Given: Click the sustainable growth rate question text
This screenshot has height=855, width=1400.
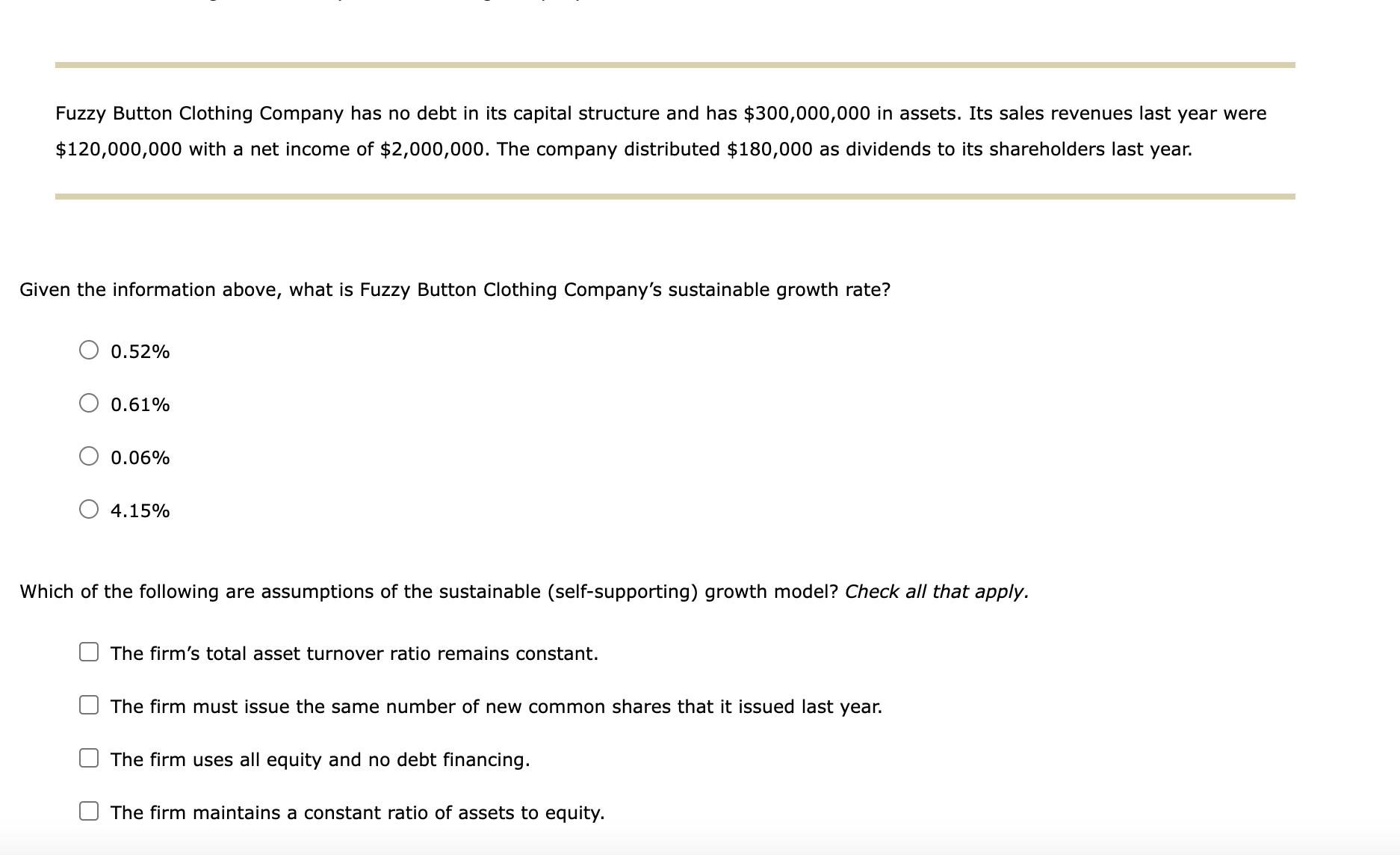Looking at the screenshot, I should (x=455, y=290).
